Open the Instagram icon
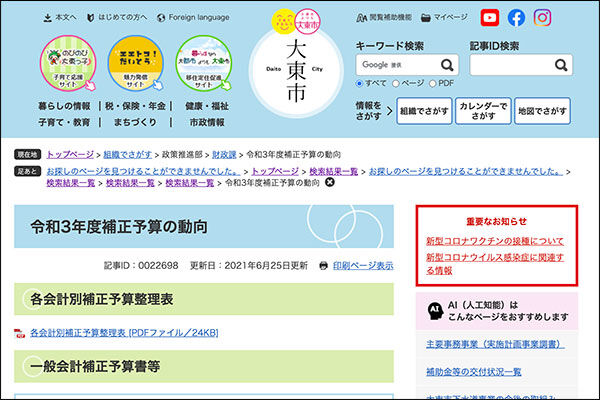This screenshot has height=400, width=600. click(542, 18)
